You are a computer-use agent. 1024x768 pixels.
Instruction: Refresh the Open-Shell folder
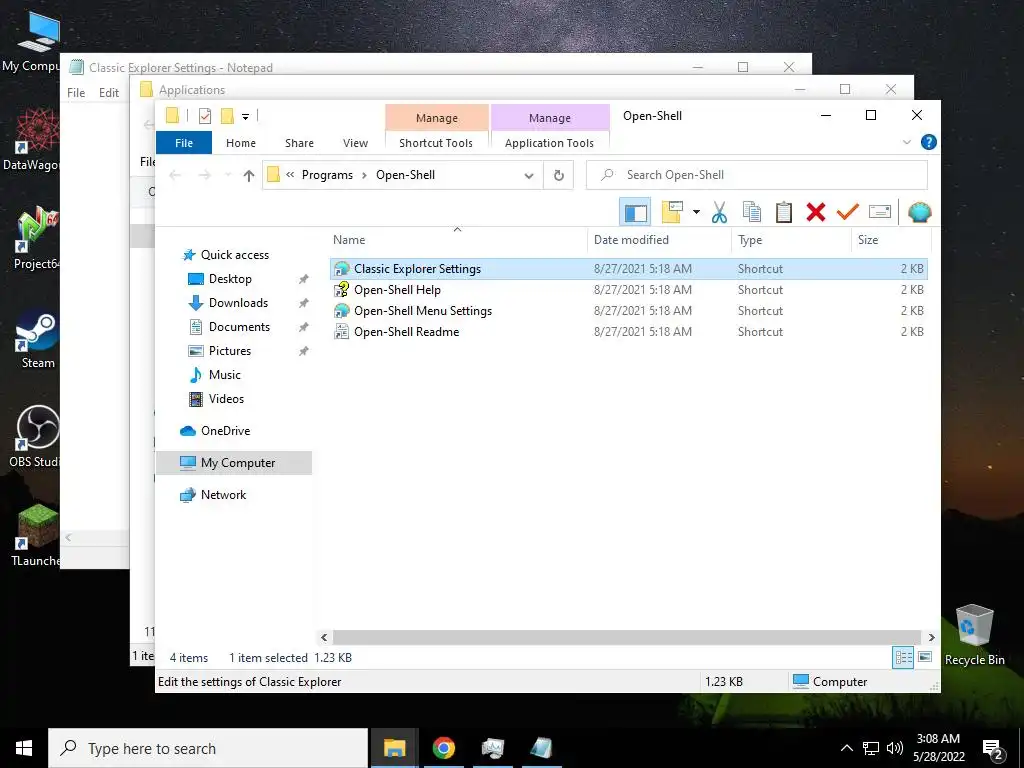[x=558, y=175]
